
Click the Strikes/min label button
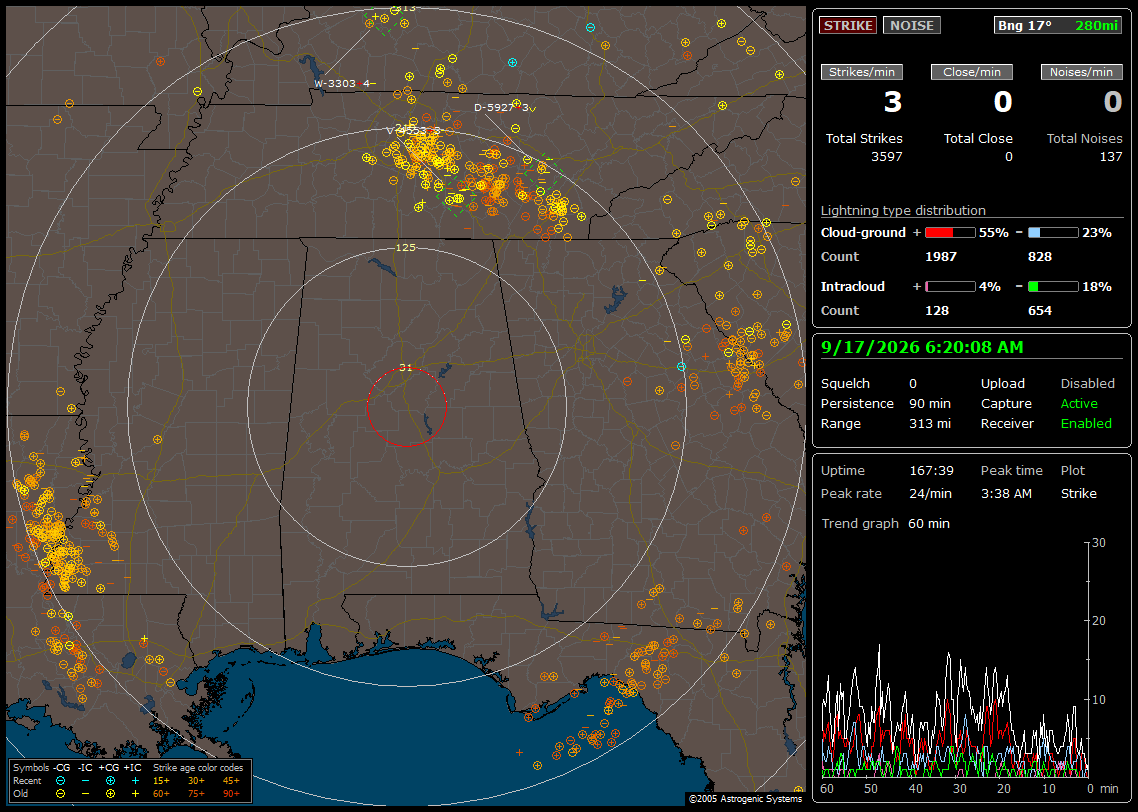pyautogui.click(x=861, y=72)
